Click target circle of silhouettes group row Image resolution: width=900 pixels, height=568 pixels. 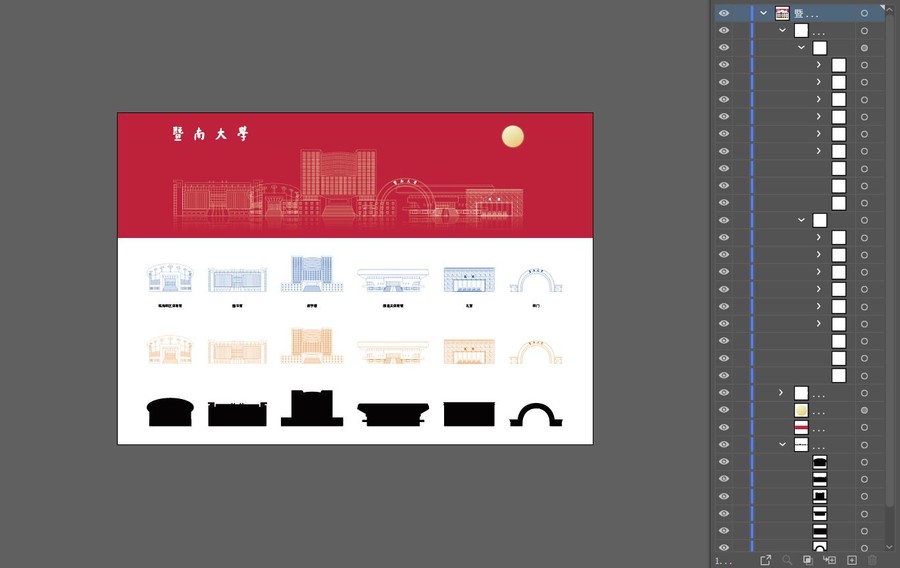[864, 445]
